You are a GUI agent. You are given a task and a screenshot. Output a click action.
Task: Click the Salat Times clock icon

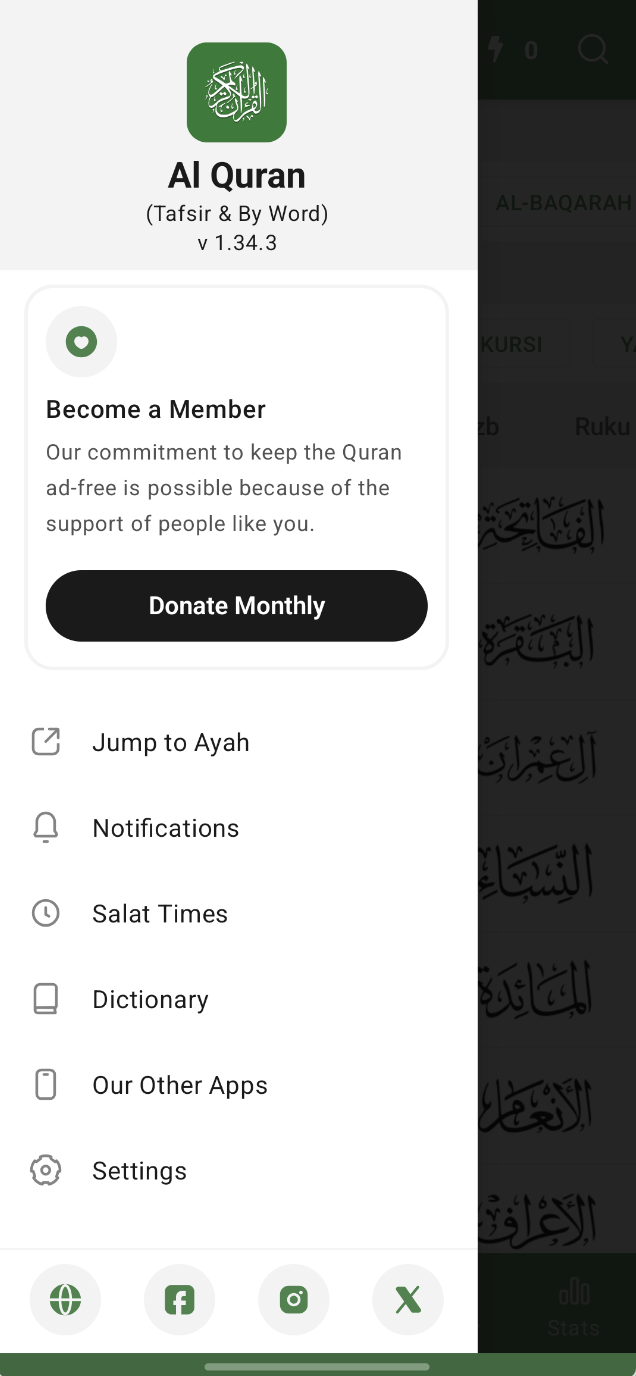[46, 913]
